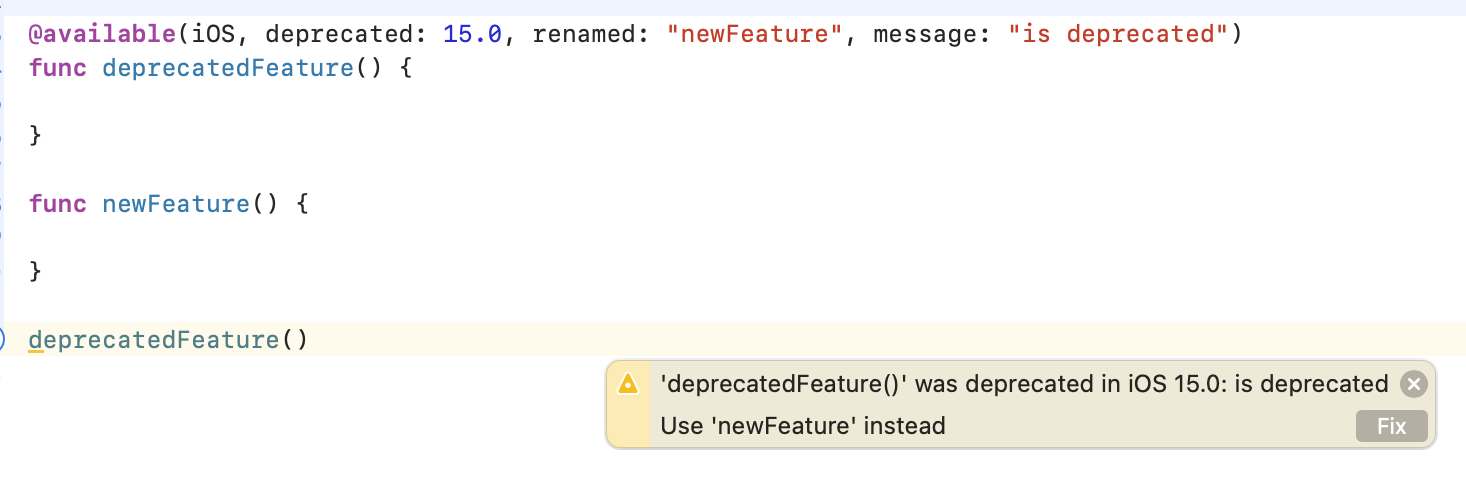Click the func deprecatedFeature() declaration name
This screenshot has width=1466, height=484.
228,69
